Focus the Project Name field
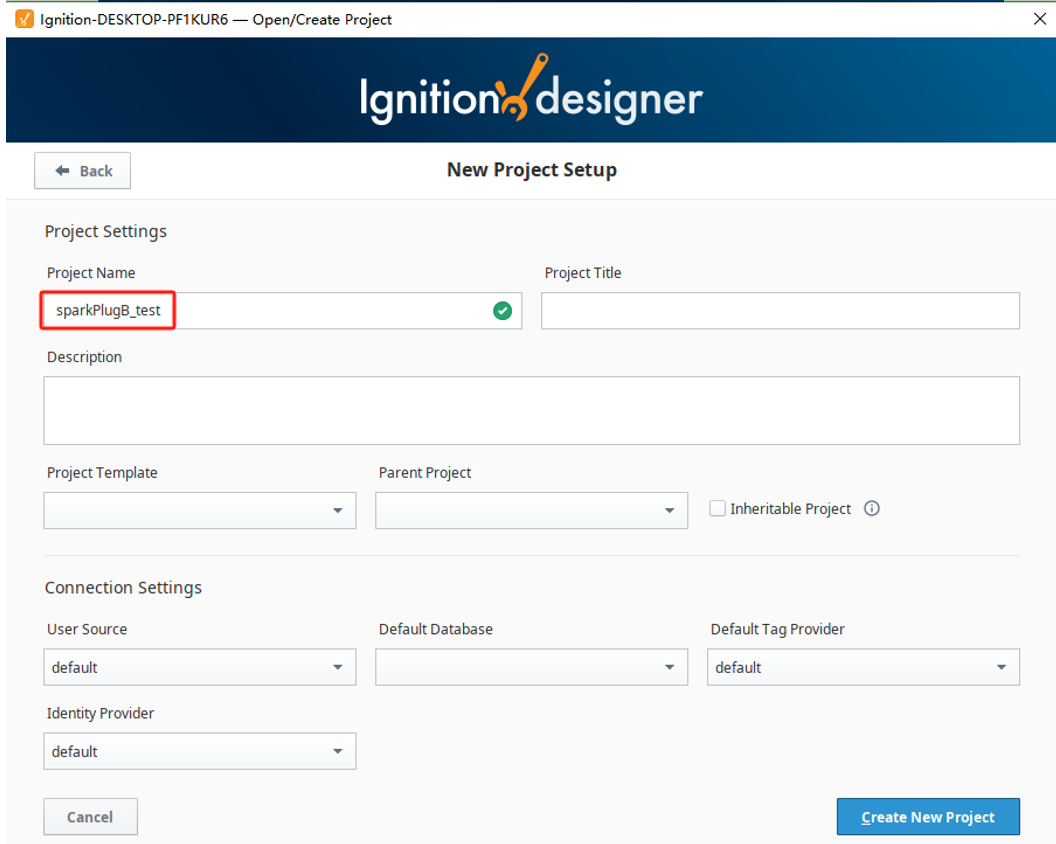Image resolution: width=1056 pixels, height=844 pixels. [283, 311]
